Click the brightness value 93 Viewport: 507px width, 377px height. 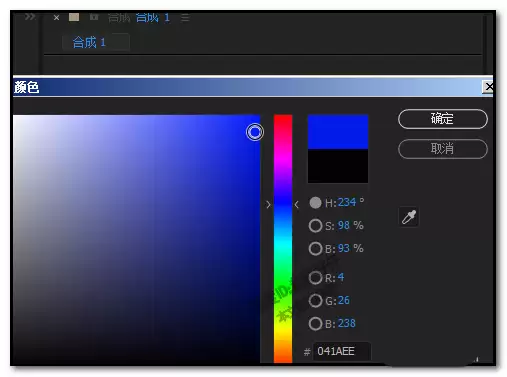pos(344,248)
